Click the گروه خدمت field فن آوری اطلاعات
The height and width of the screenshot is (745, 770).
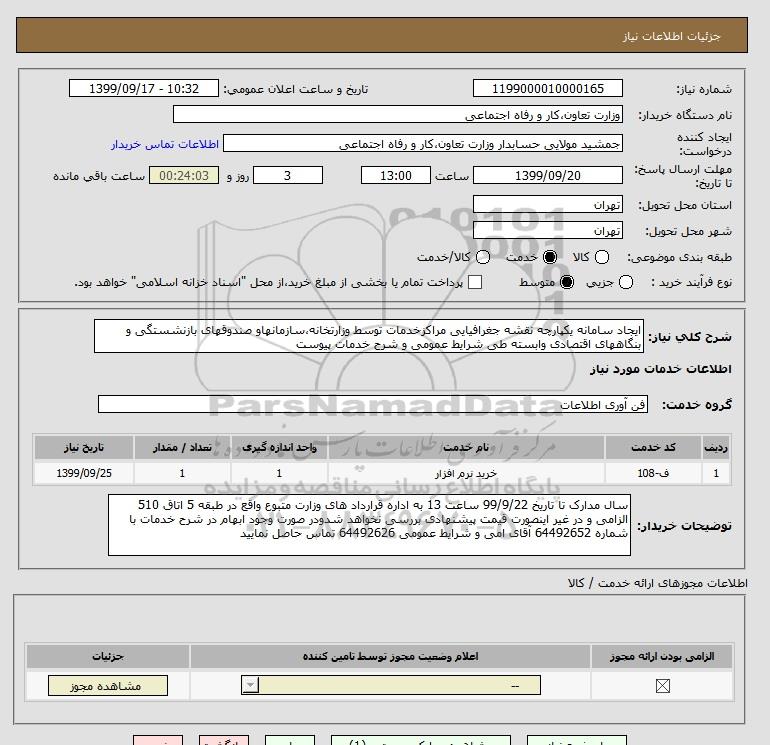click(x=373, y=404)
